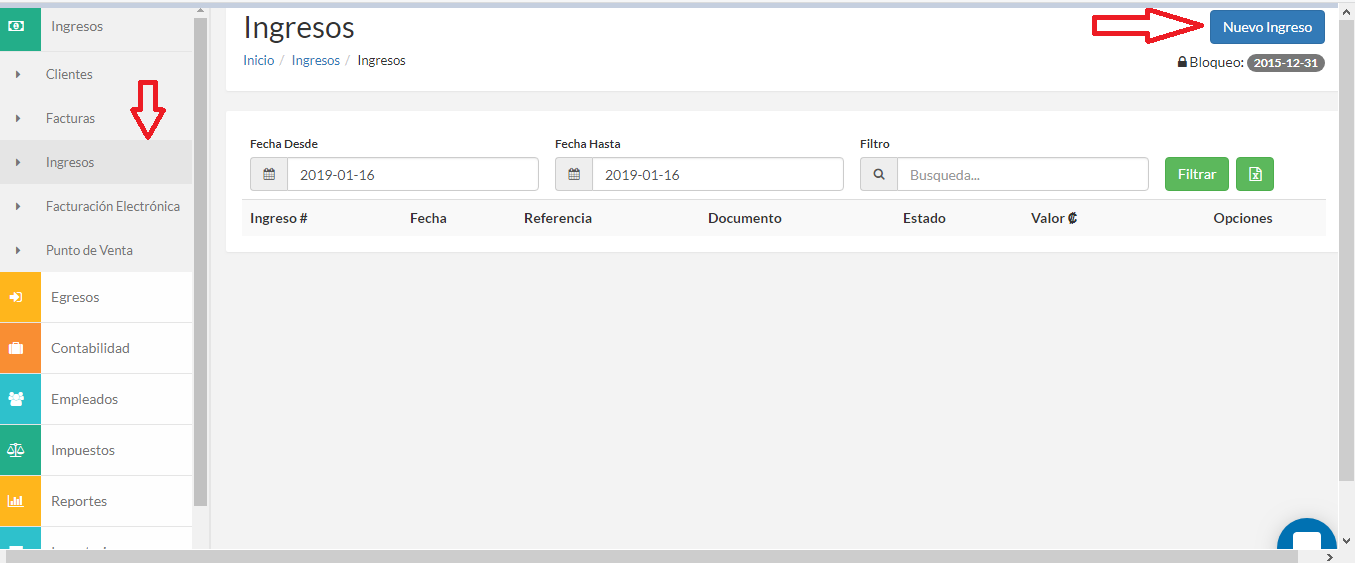Select Ingresos submenu item in sidebar
This screenshot has width=1355, height=563.
[x=70, y=162]
